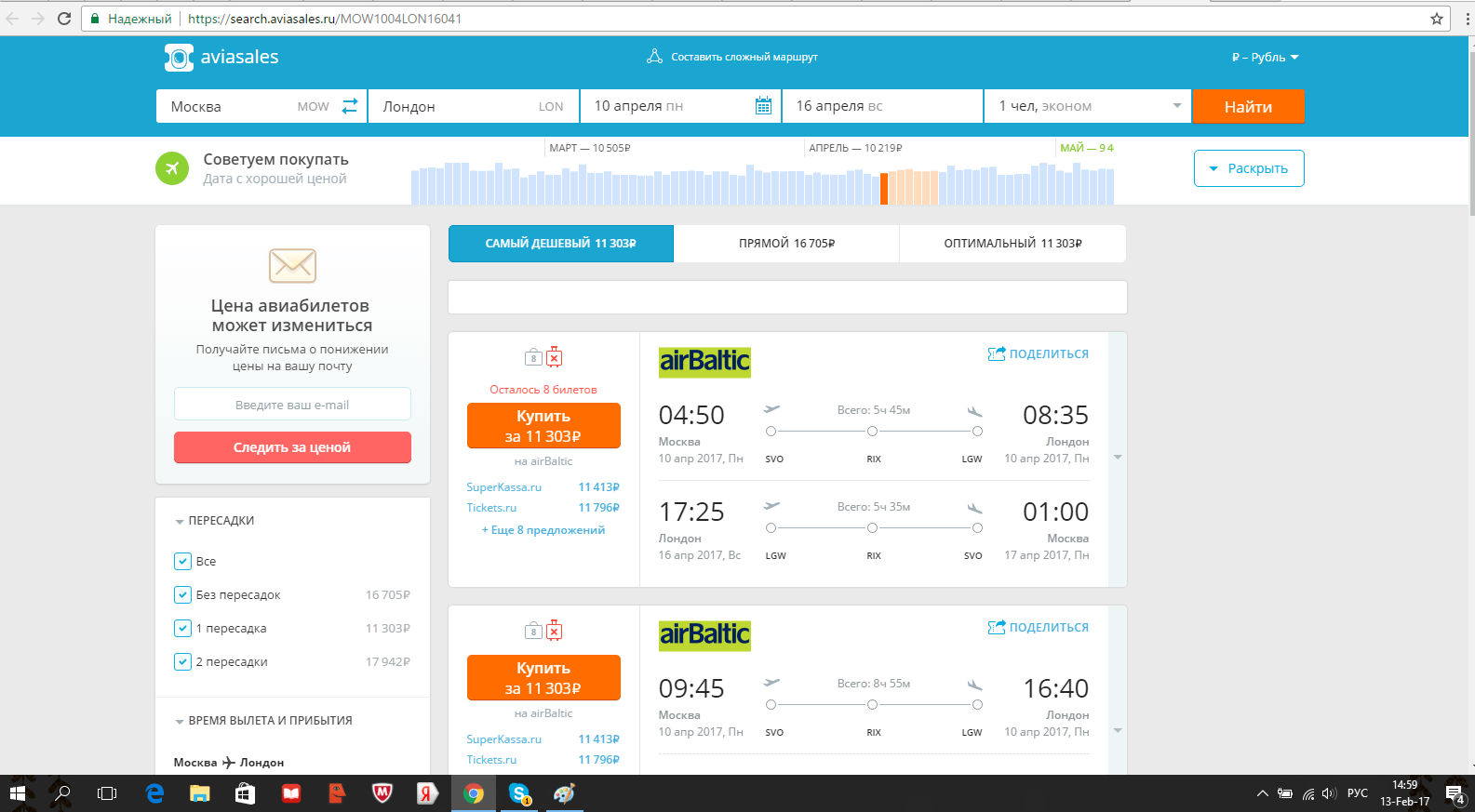Click 'Составить сложный маршрут' link
This screenshot has width=1475, height=812.
click(744, 57)
